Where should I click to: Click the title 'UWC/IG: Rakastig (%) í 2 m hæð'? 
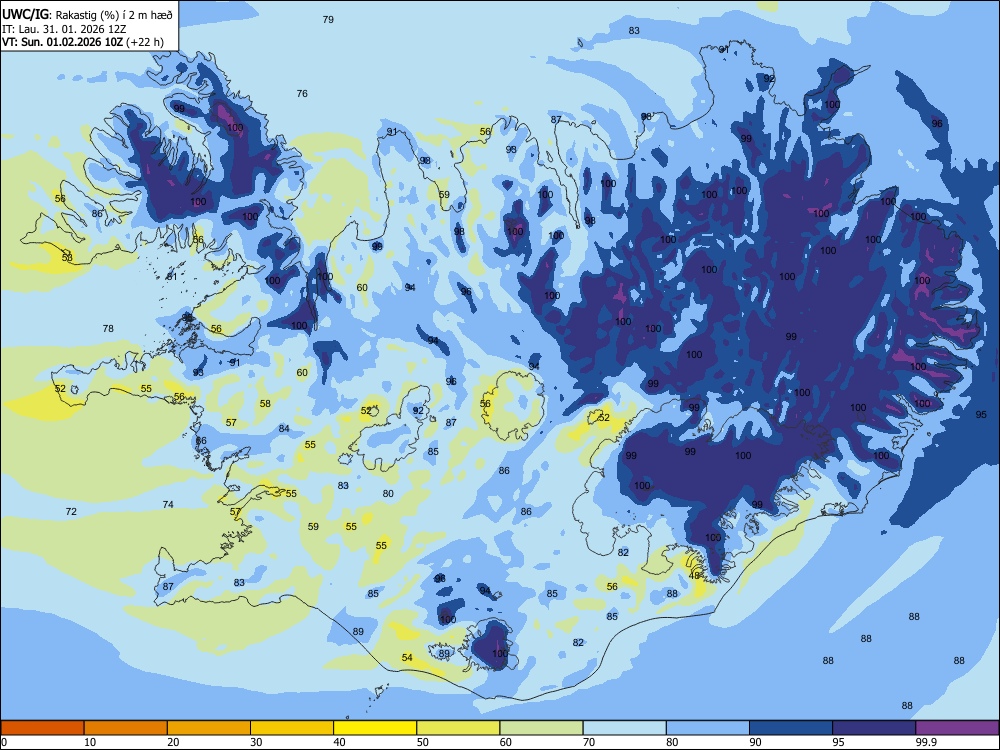(x=87, y=15)
